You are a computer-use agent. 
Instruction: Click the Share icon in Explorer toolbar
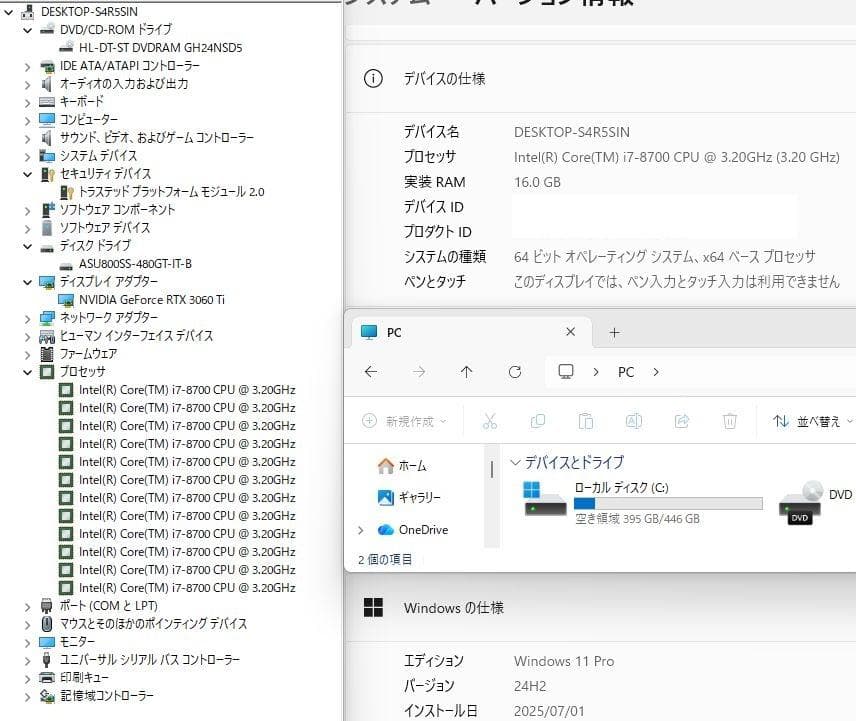pyautogui.click(x=682, y=421)
